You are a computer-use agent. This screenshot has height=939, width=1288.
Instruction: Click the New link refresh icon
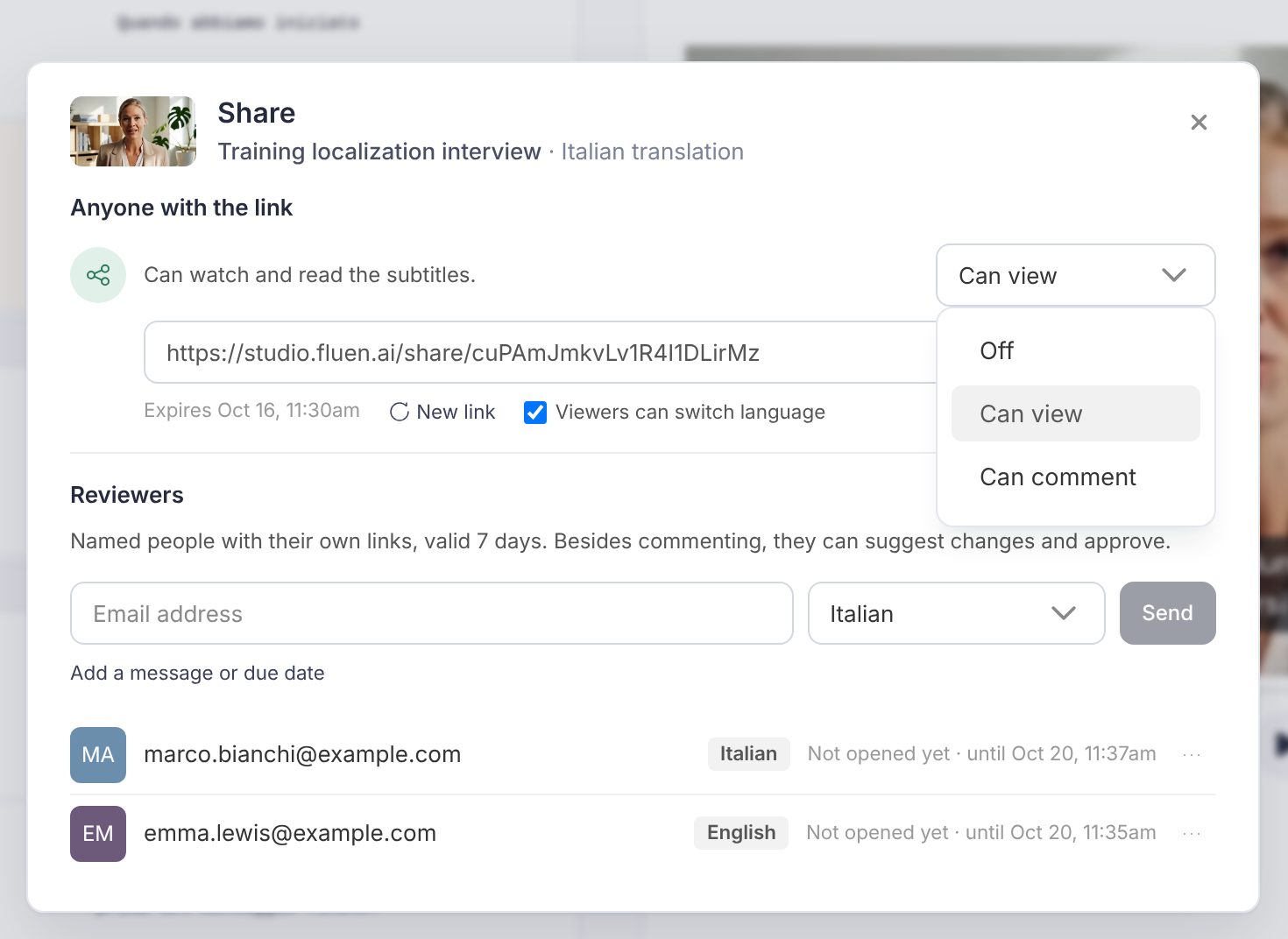[400, 412]
